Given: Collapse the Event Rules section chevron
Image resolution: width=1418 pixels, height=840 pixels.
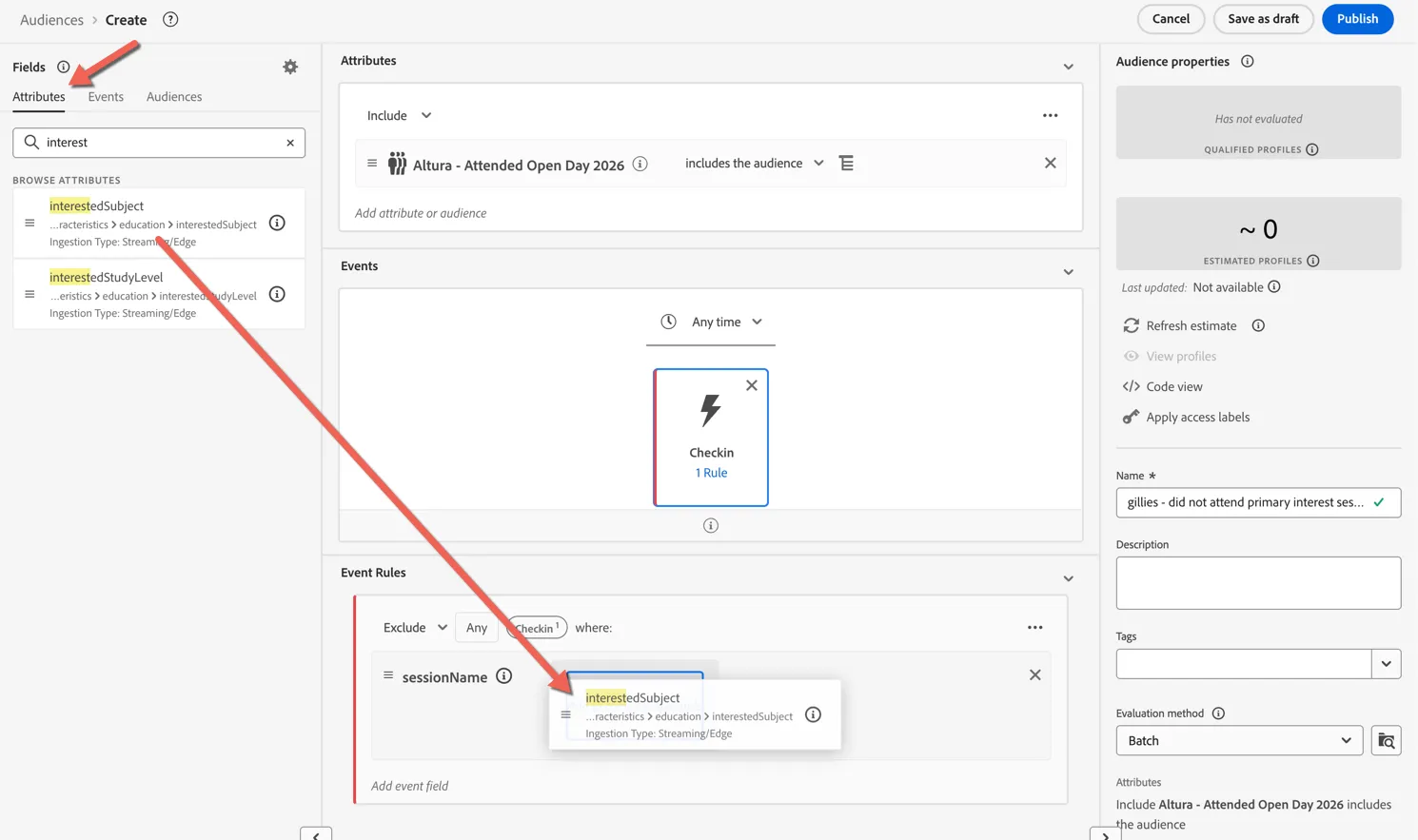Looking at the screenshot, I should tap(1068, 578).
